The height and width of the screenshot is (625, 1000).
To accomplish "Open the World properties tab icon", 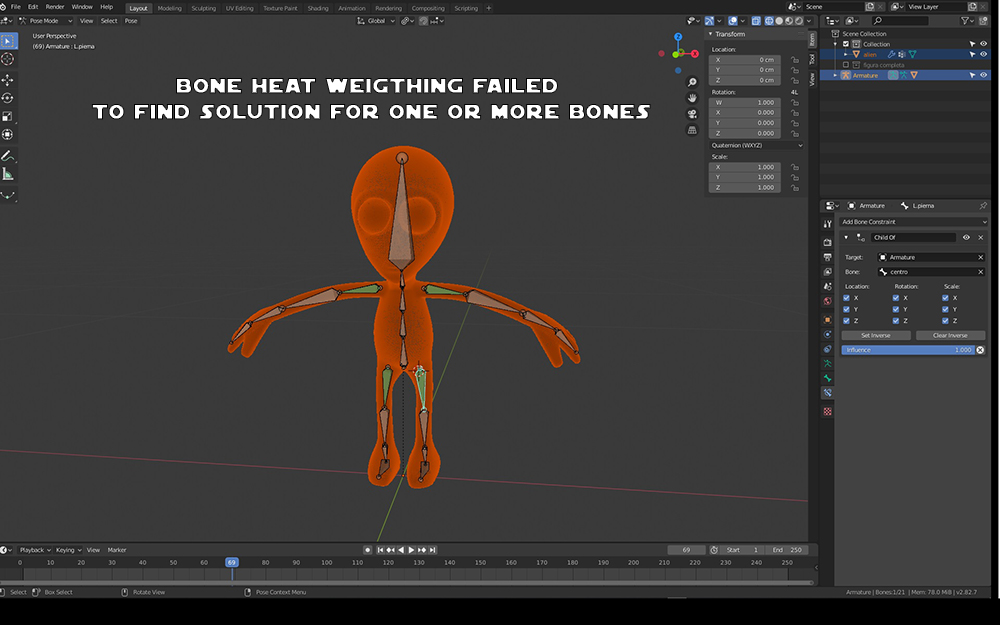I will point(827,301).
